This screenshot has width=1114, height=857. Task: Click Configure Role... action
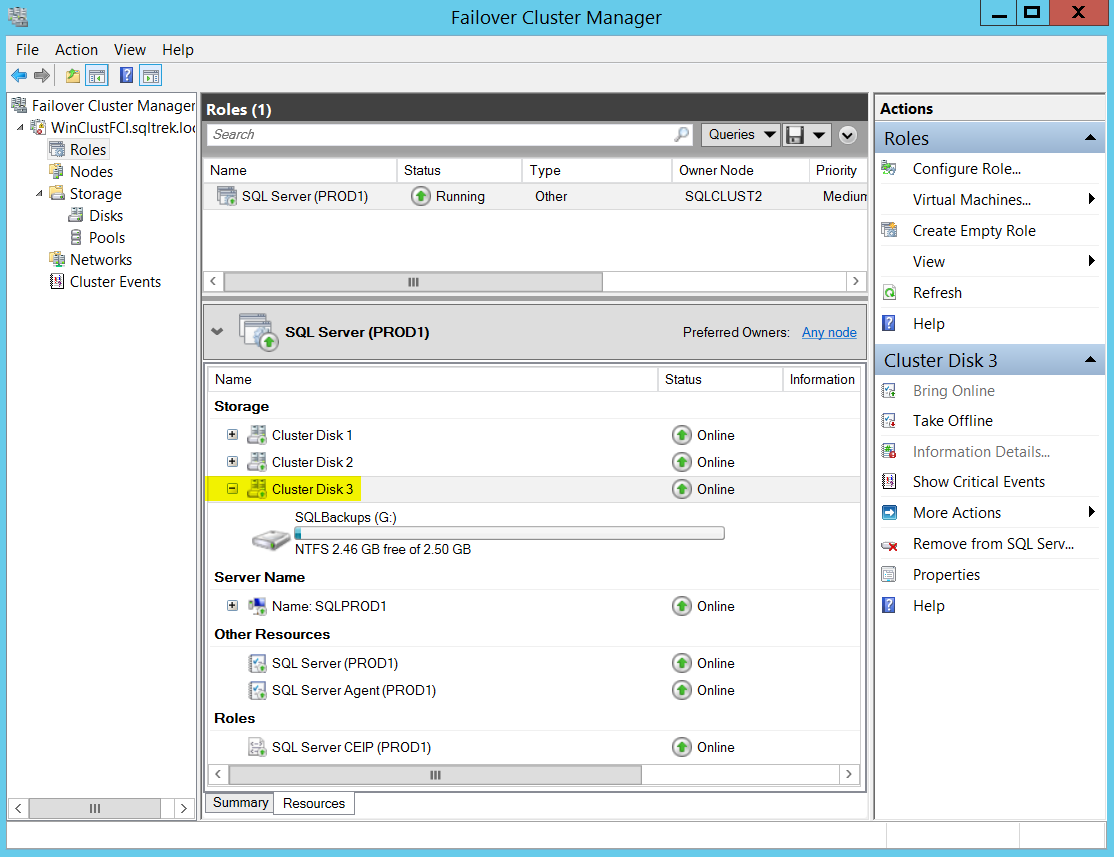click(x=966, y=169)
